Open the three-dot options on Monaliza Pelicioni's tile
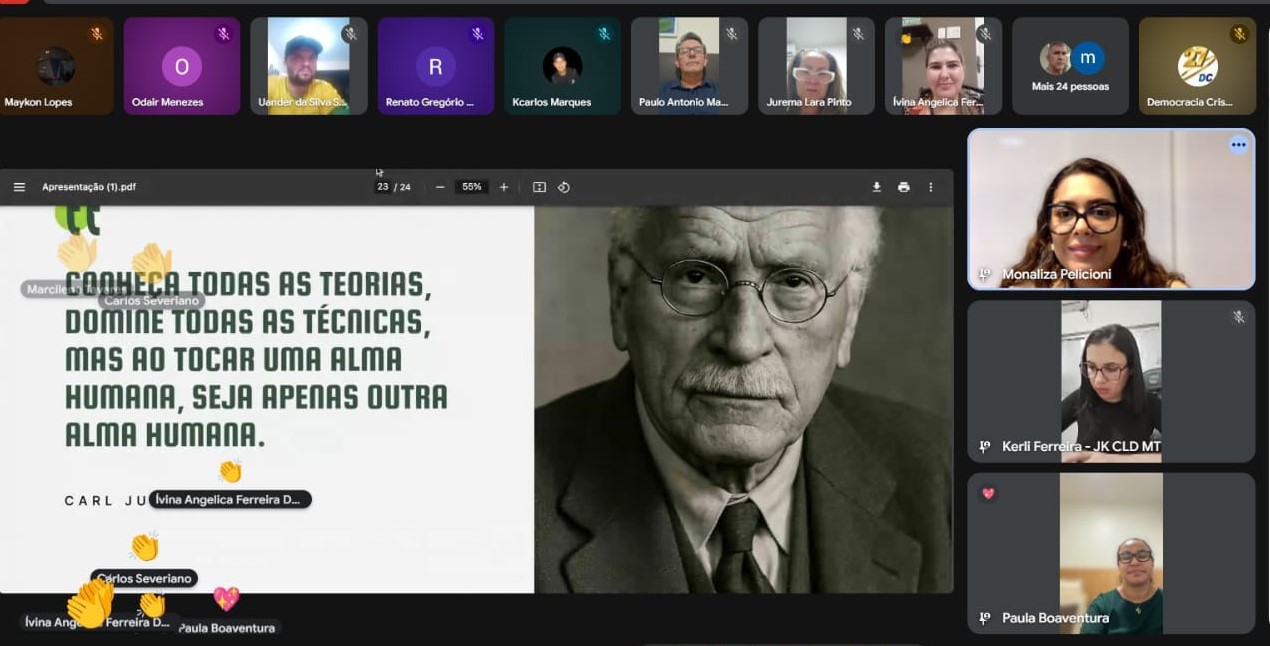 1238,145
